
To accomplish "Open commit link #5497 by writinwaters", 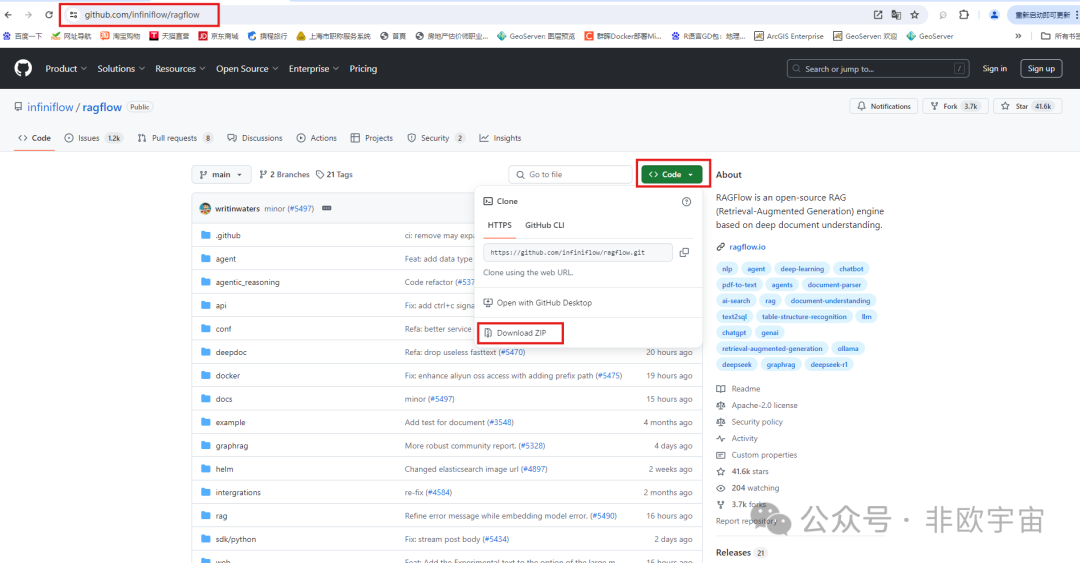I will pos(300,208).
